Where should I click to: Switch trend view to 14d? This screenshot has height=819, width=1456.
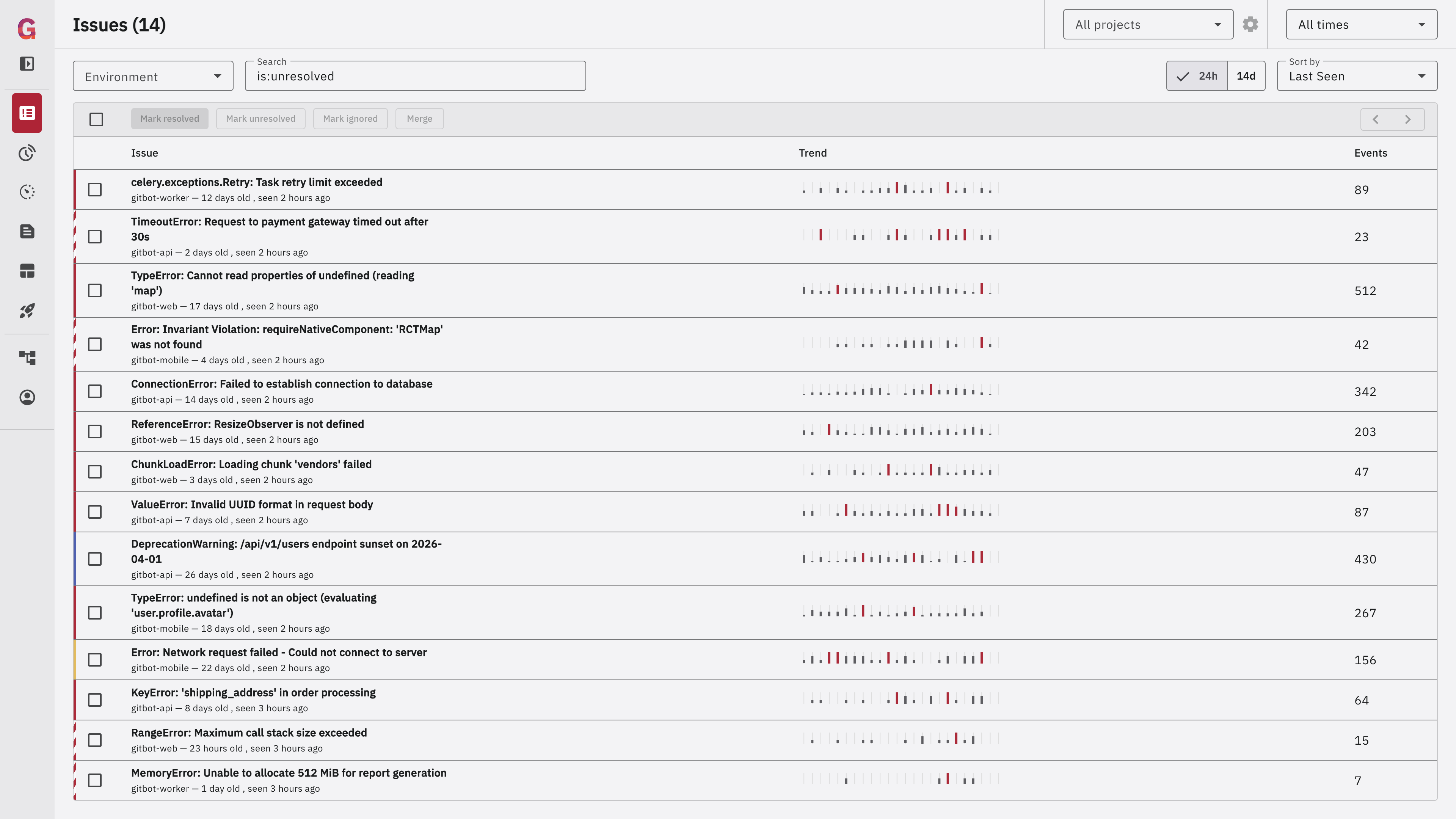pyautogui.click(x=1246, y=76)
